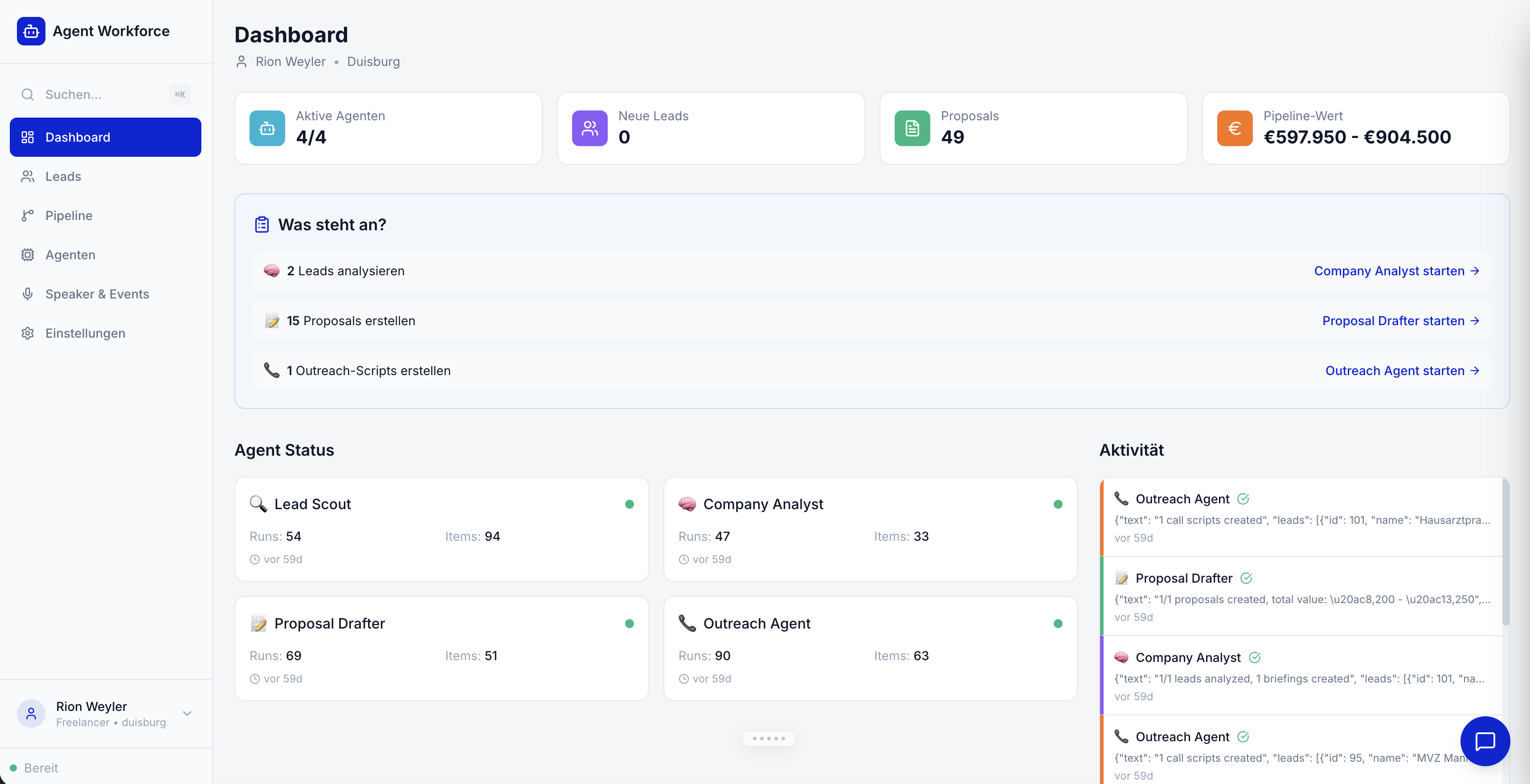This screenshot has width=1530, height=784.
Task: Click the orange Pipeline-Wert euro icon
Action: (x=1235, y=128)
